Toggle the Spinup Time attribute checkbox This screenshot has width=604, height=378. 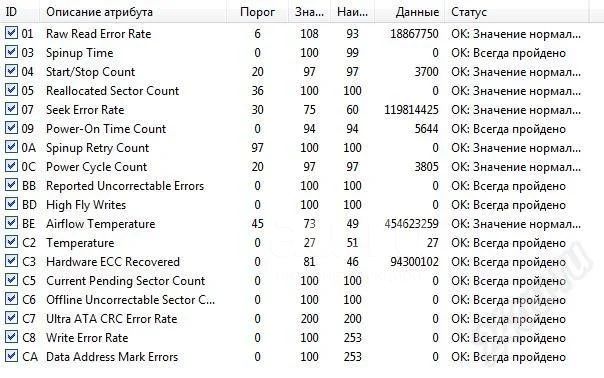(11, 52)
